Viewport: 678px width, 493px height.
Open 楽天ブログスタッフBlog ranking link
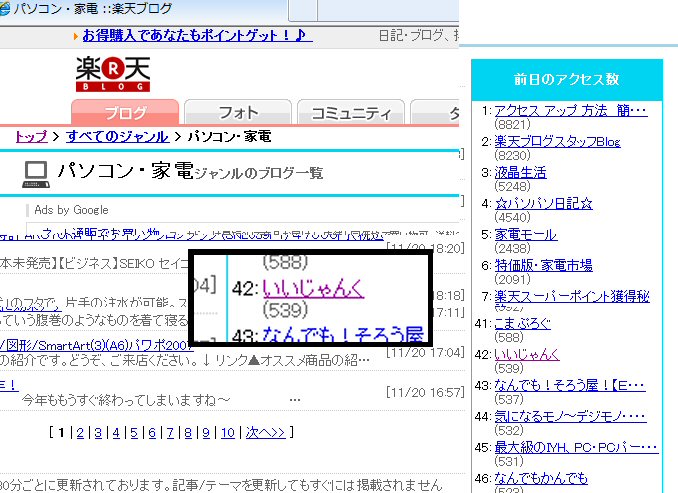(557, 141)
